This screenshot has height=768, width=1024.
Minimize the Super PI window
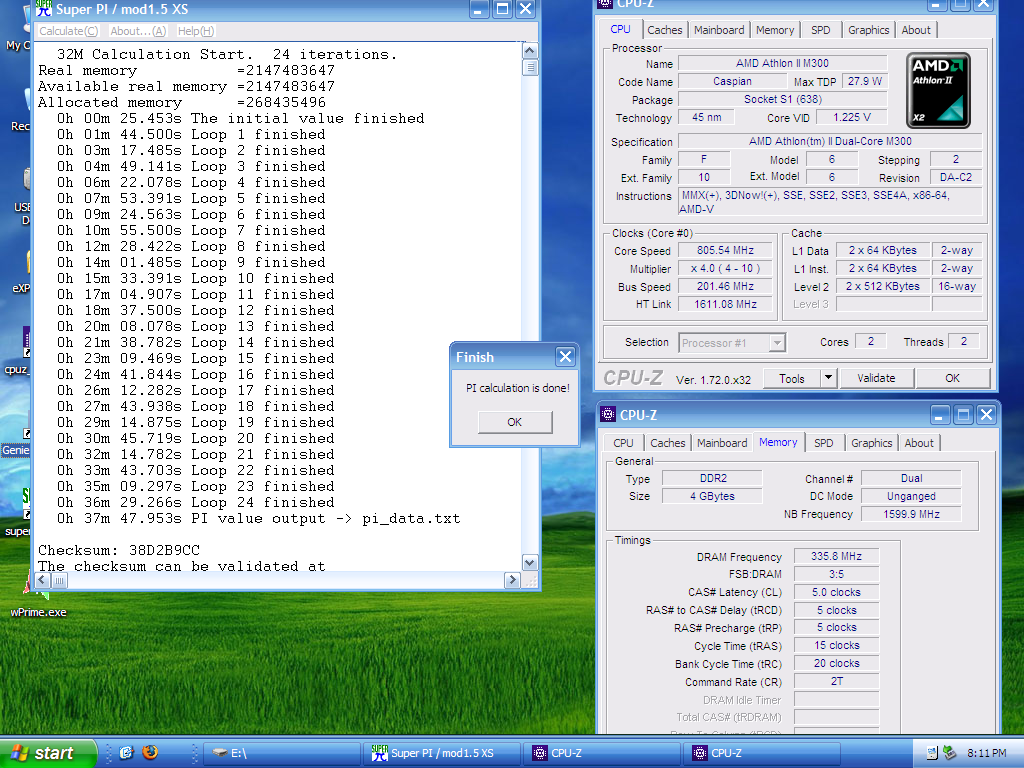pos(479,8)
